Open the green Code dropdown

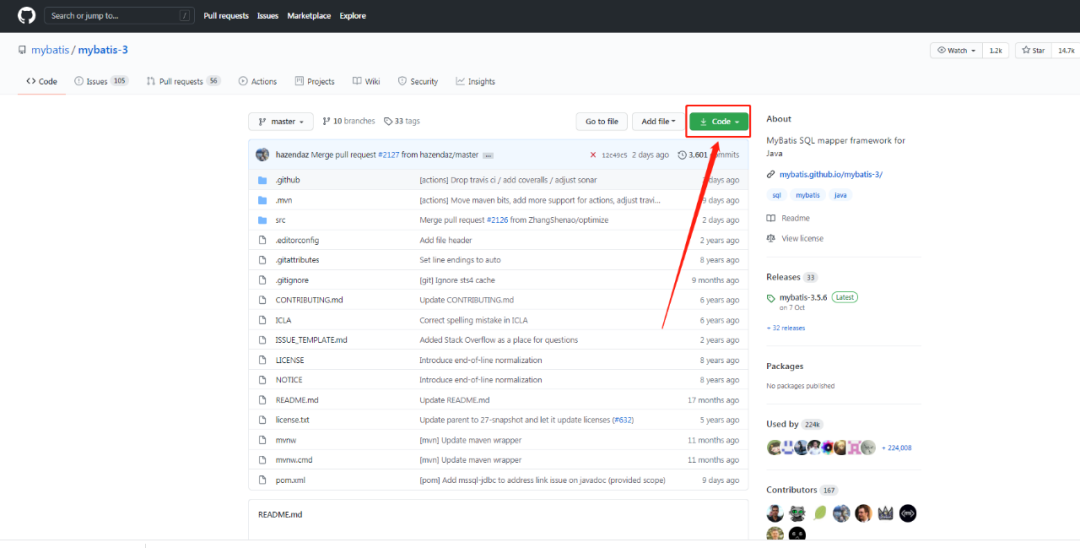pyautogui.click(x=719, y=121)
